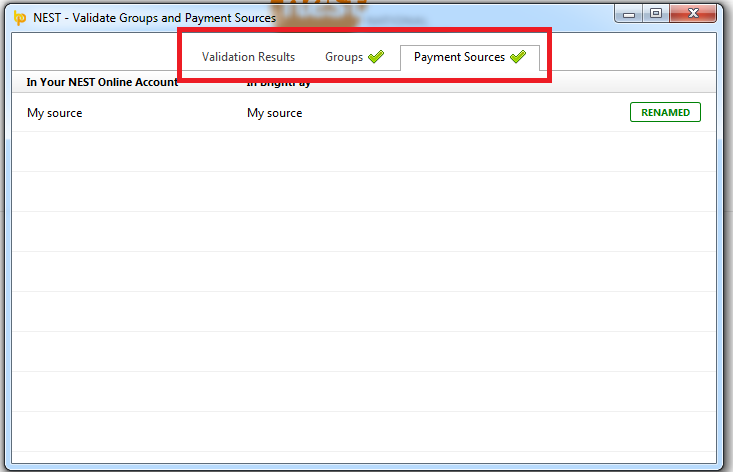Select 'My source' under NEST Online Account column
This screenshot has width=733, height=472.
click(55, 113)
